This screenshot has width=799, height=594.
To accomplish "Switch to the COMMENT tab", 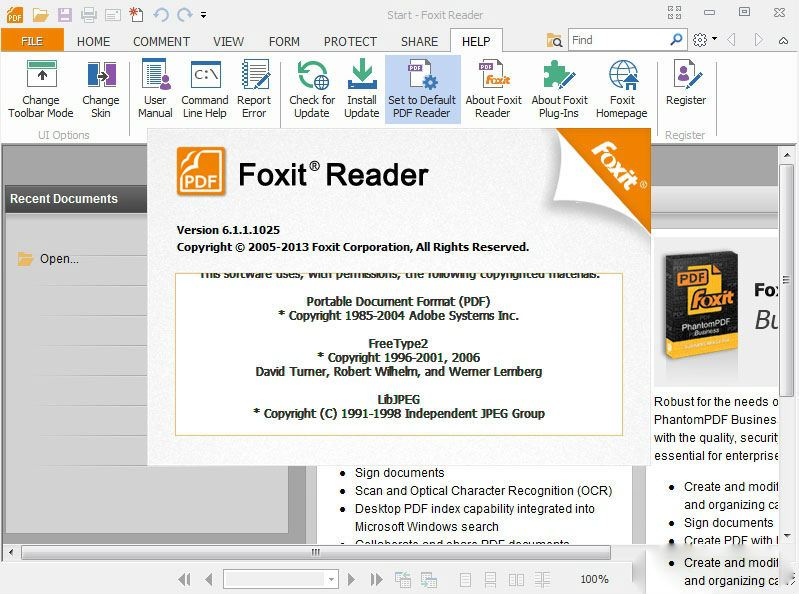I will 162,41.
